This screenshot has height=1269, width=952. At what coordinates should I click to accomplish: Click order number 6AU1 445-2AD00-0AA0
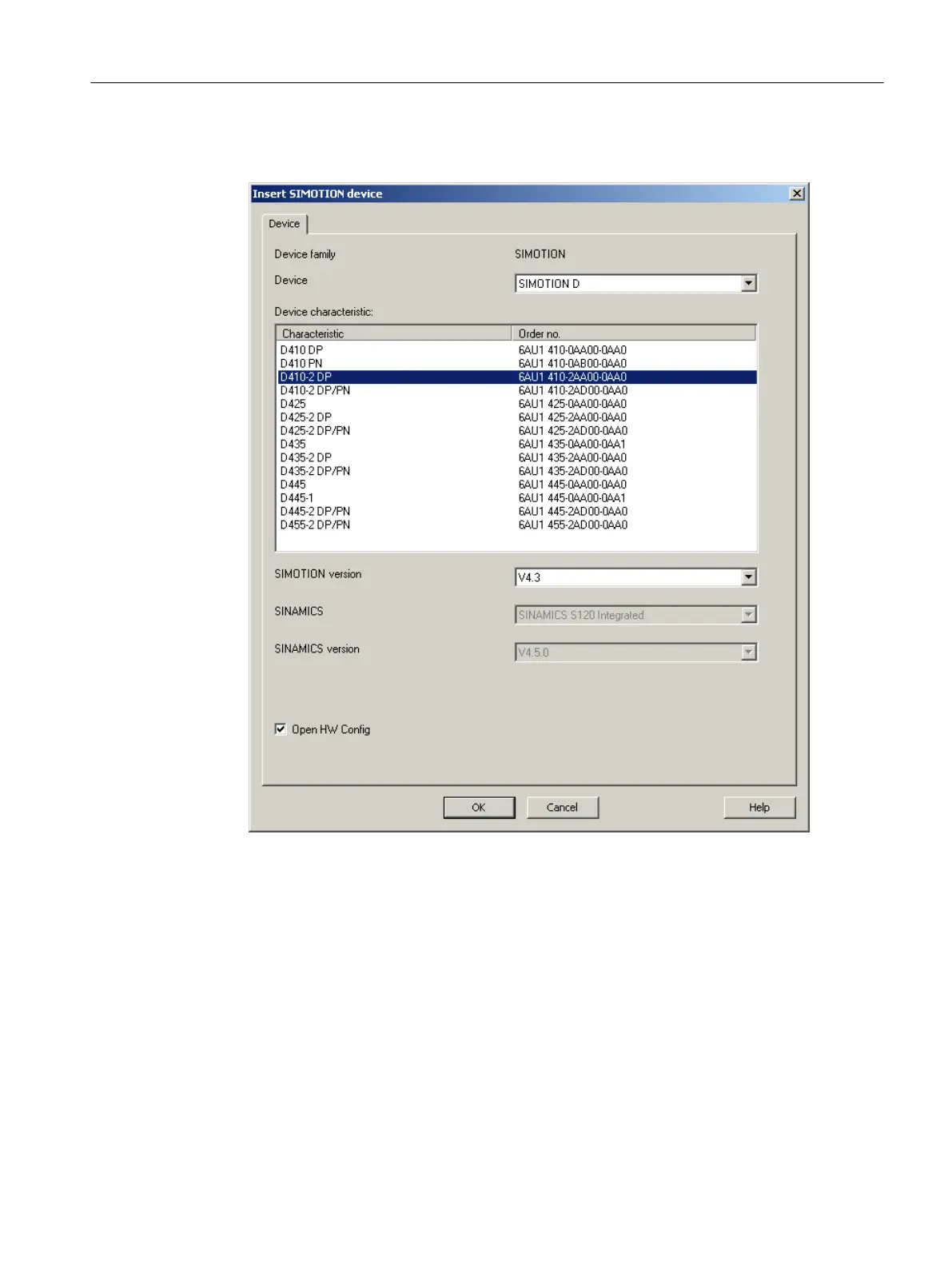pyautogui.click(x=572, y=512)
